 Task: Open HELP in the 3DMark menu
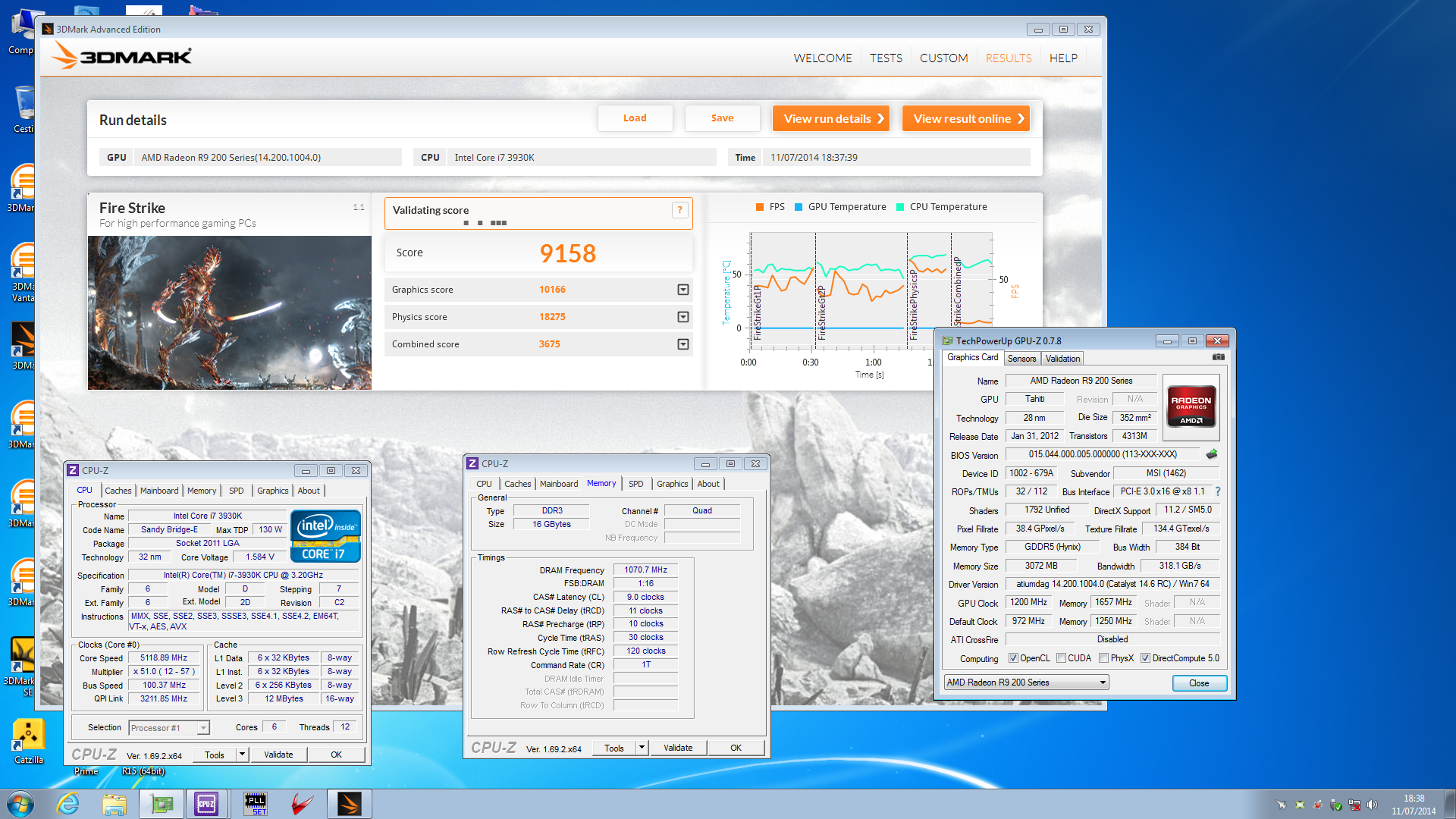(x=1063, y=58)
